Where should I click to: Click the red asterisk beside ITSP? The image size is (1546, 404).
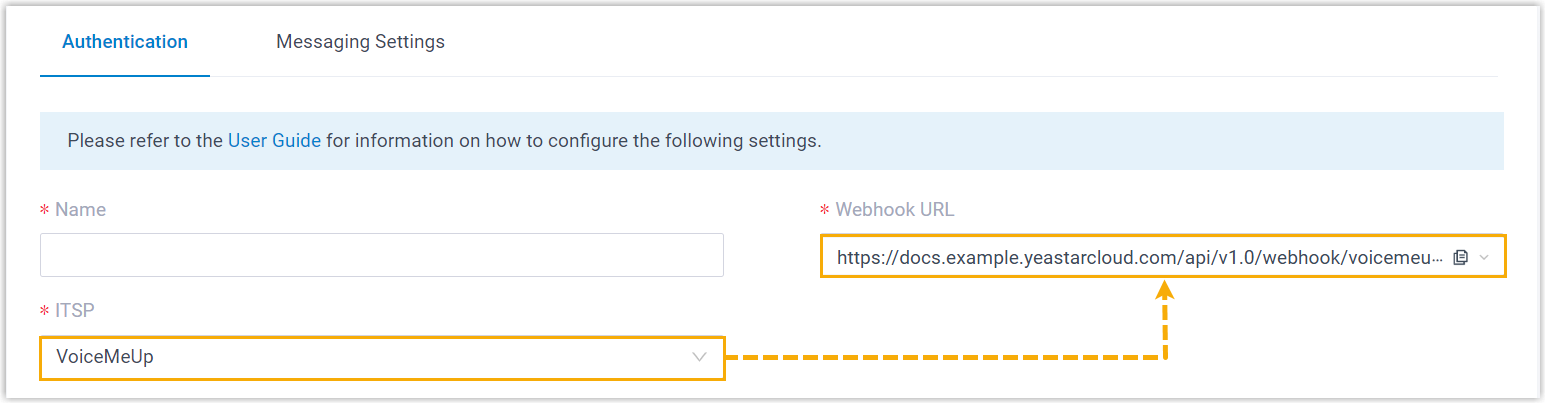coord(45,312)
